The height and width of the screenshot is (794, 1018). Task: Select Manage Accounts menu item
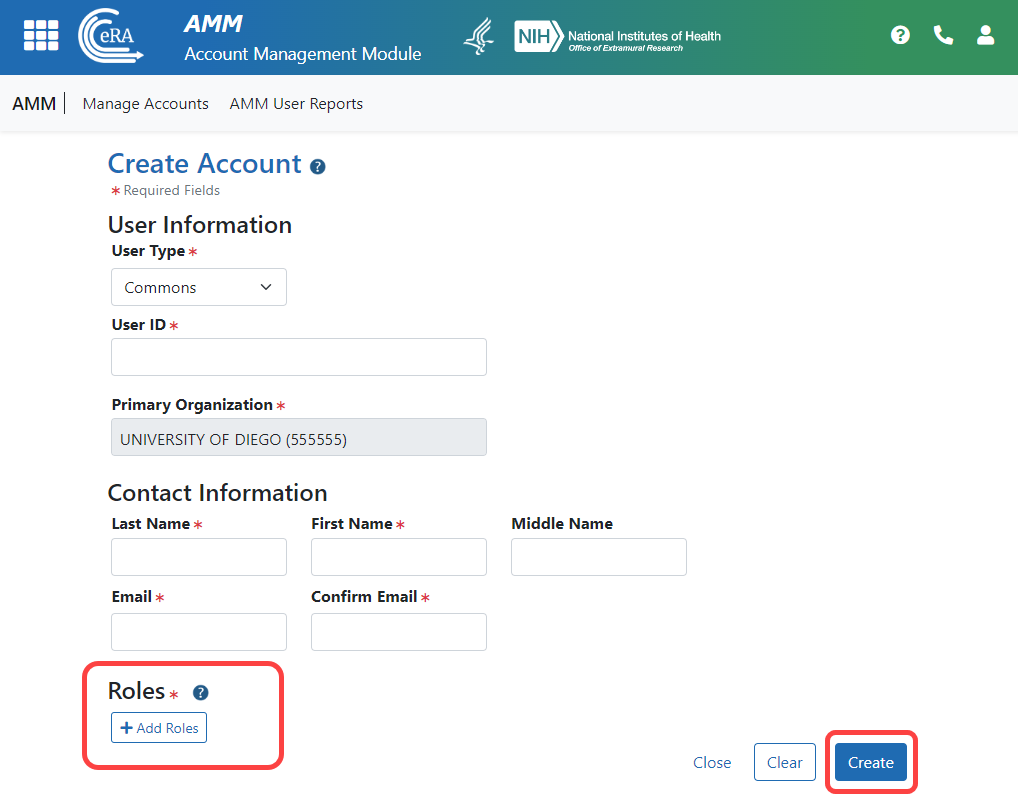coord(145,103)
